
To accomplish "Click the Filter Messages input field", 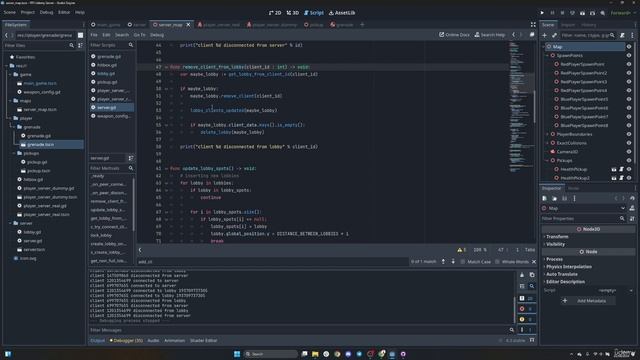I will tap(298, 330).
